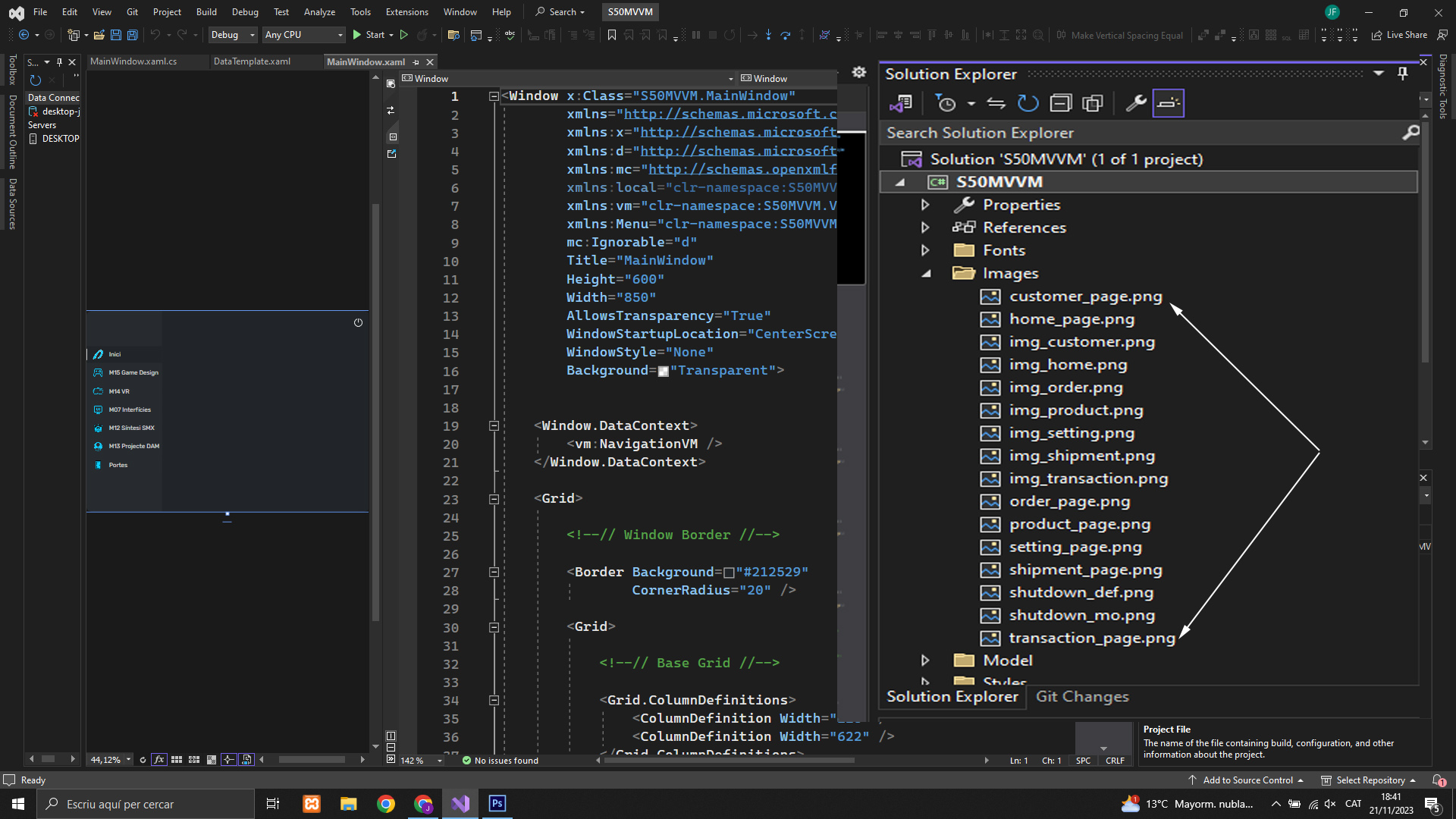
Task: Open Visual Studio from the Windows taskbar
Action: (x=460, y=804)
